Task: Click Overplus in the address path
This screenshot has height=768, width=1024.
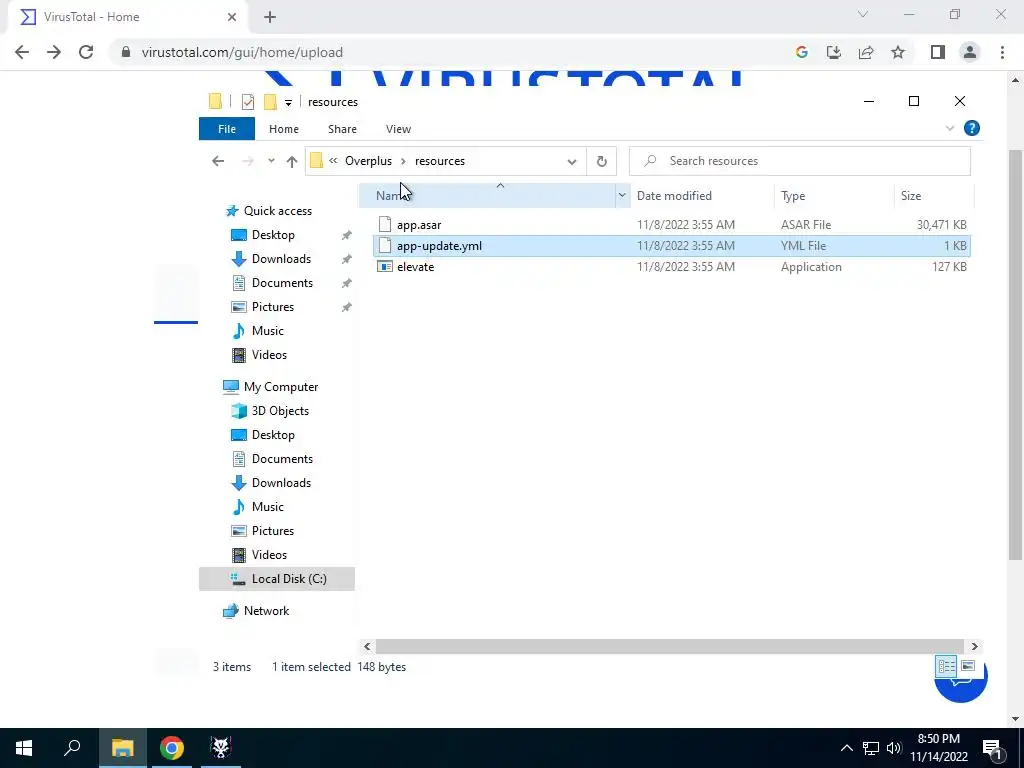Action: [x=368, y=161]
